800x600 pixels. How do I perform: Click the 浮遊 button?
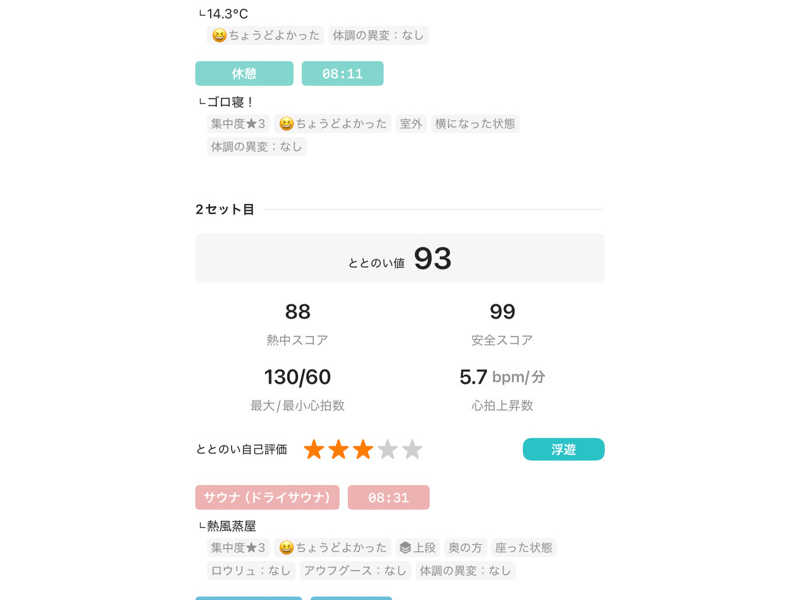563,450
